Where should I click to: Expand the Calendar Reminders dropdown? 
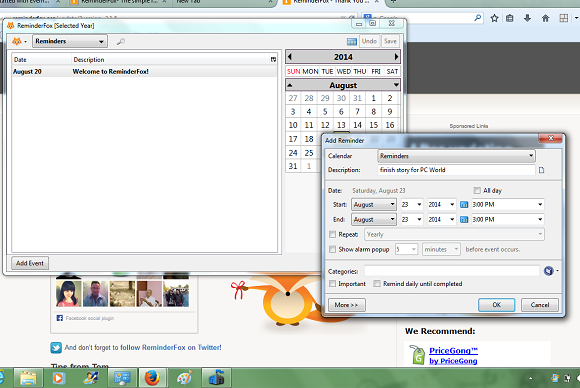(456, 156)
